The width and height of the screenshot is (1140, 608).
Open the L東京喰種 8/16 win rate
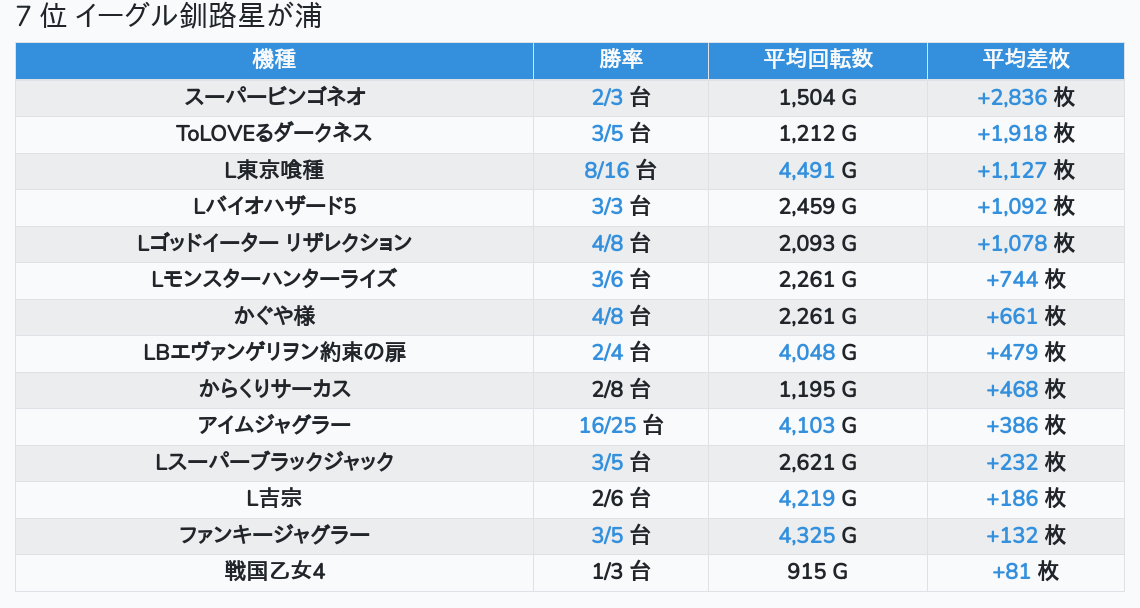point(620,170)
